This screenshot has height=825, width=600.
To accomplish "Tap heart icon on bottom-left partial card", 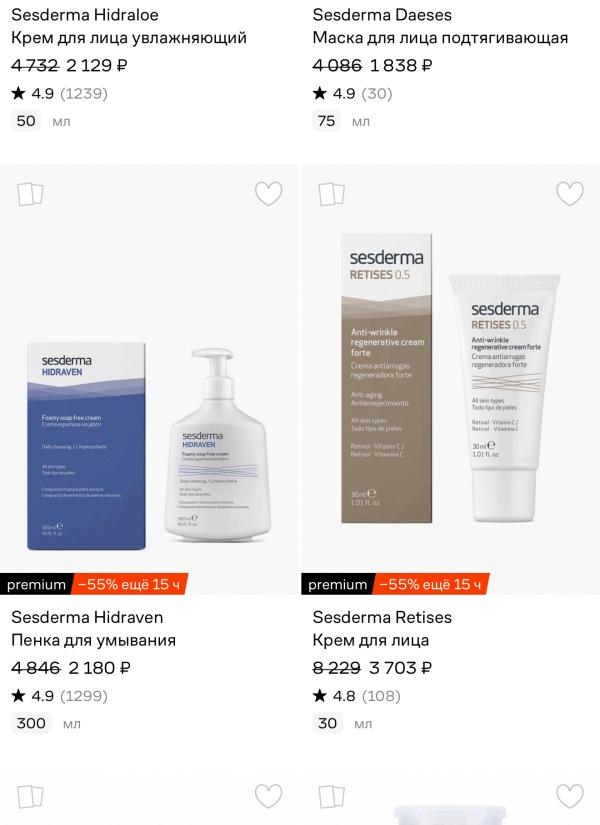I will 268,796.
